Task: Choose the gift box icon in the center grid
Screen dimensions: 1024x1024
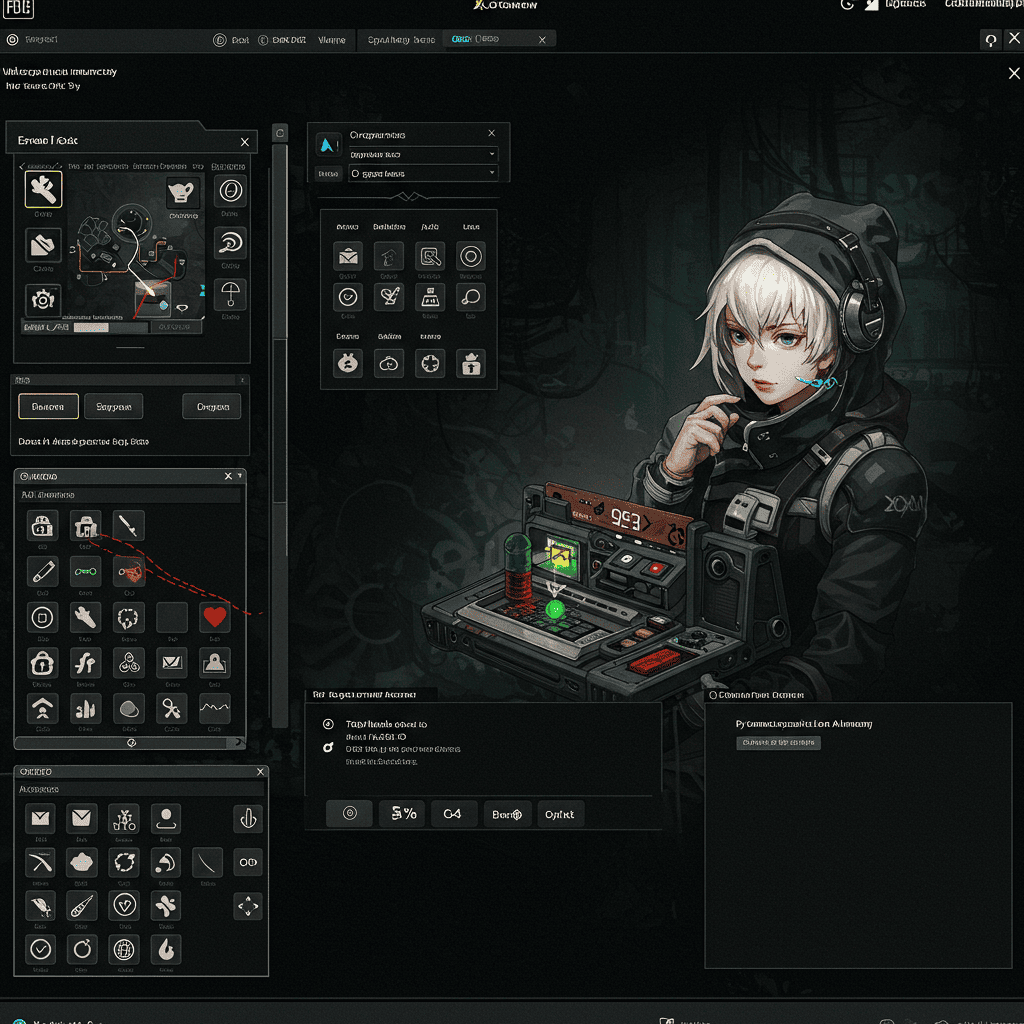Action: [471, 364]
